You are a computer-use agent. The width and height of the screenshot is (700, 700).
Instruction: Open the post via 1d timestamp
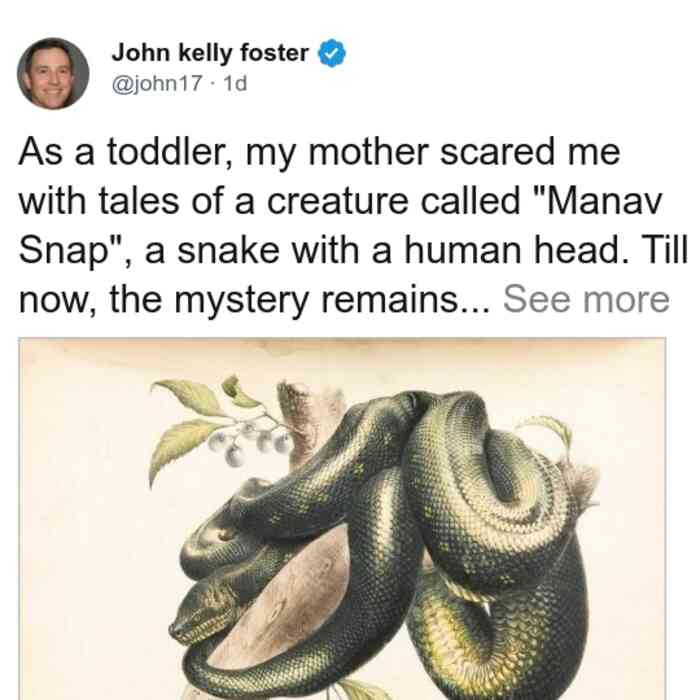pyautogui.click(x=235, y=83)
